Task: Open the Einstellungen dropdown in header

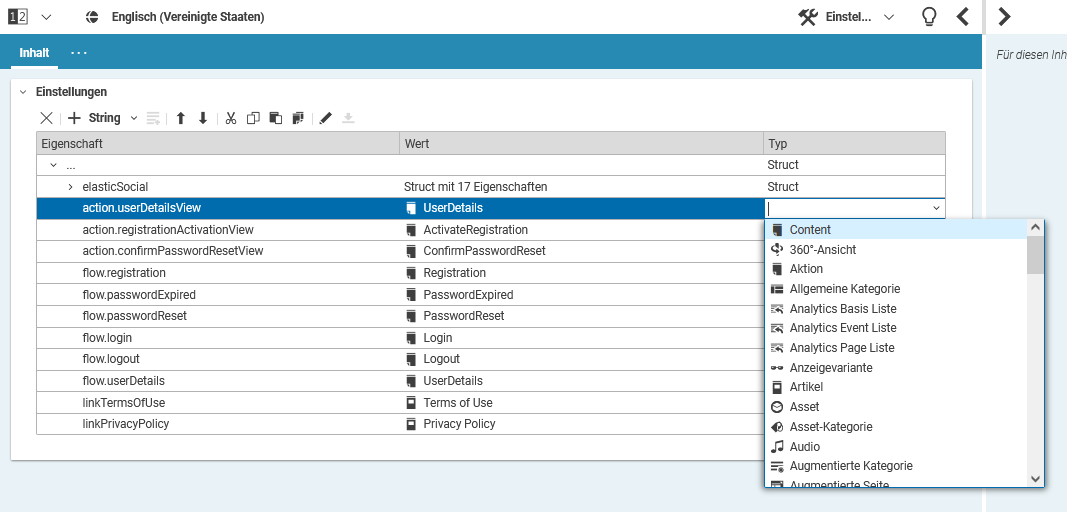Action: pyautogui.click(x=889, y=17)
